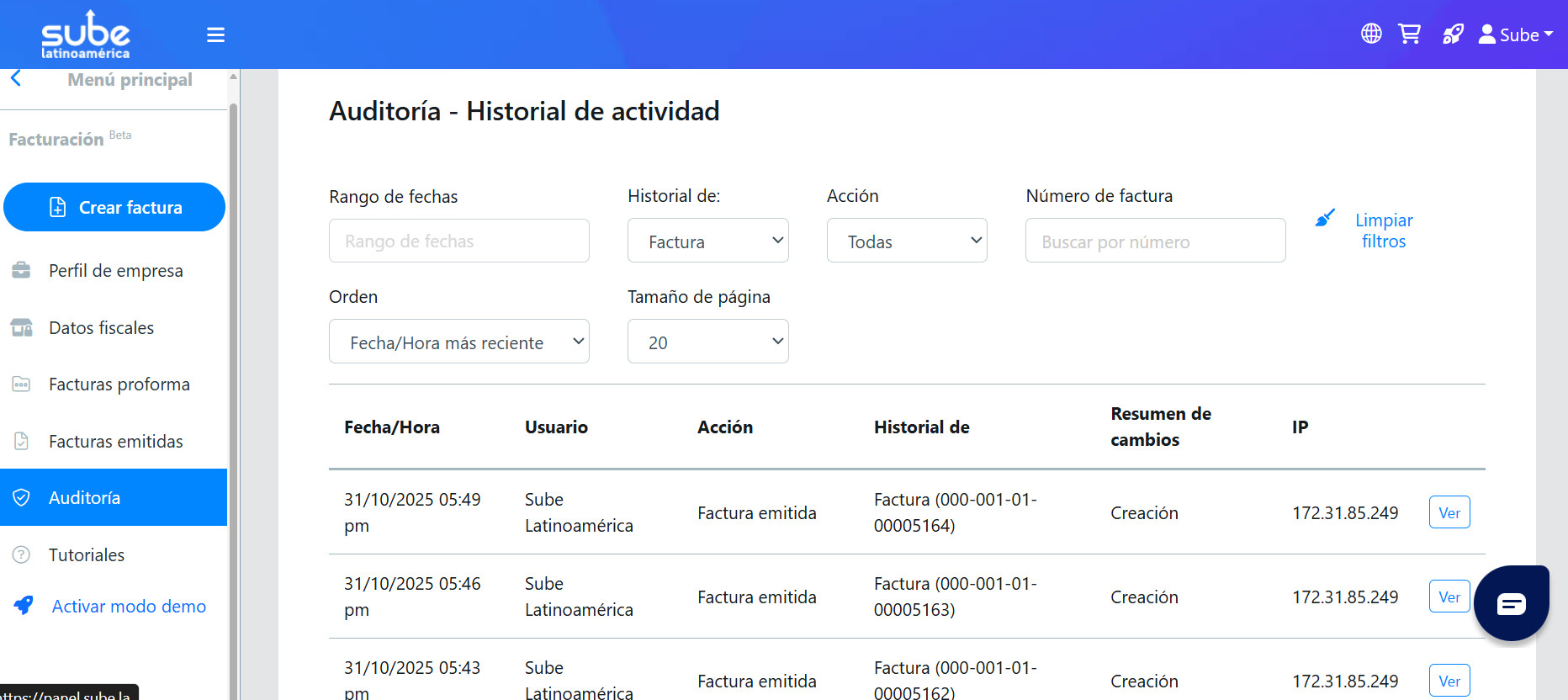Open the chat support bubble
This screenshot has width=1568, height=700.
[x=1511, y=603]
